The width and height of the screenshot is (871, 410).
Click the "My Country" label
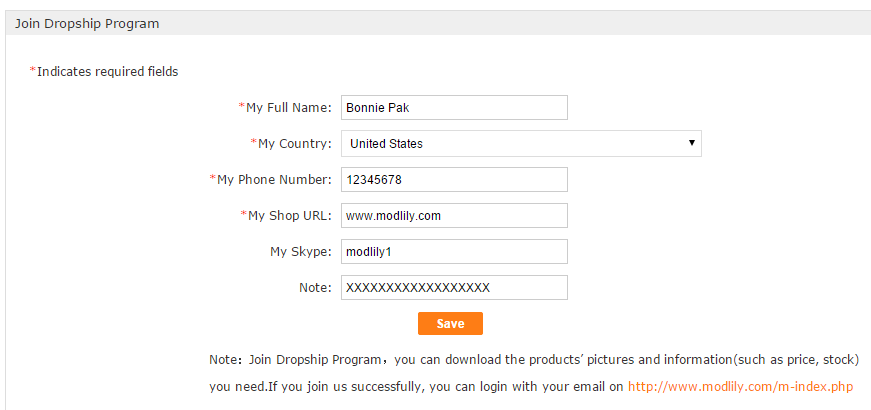coord(295,143)
